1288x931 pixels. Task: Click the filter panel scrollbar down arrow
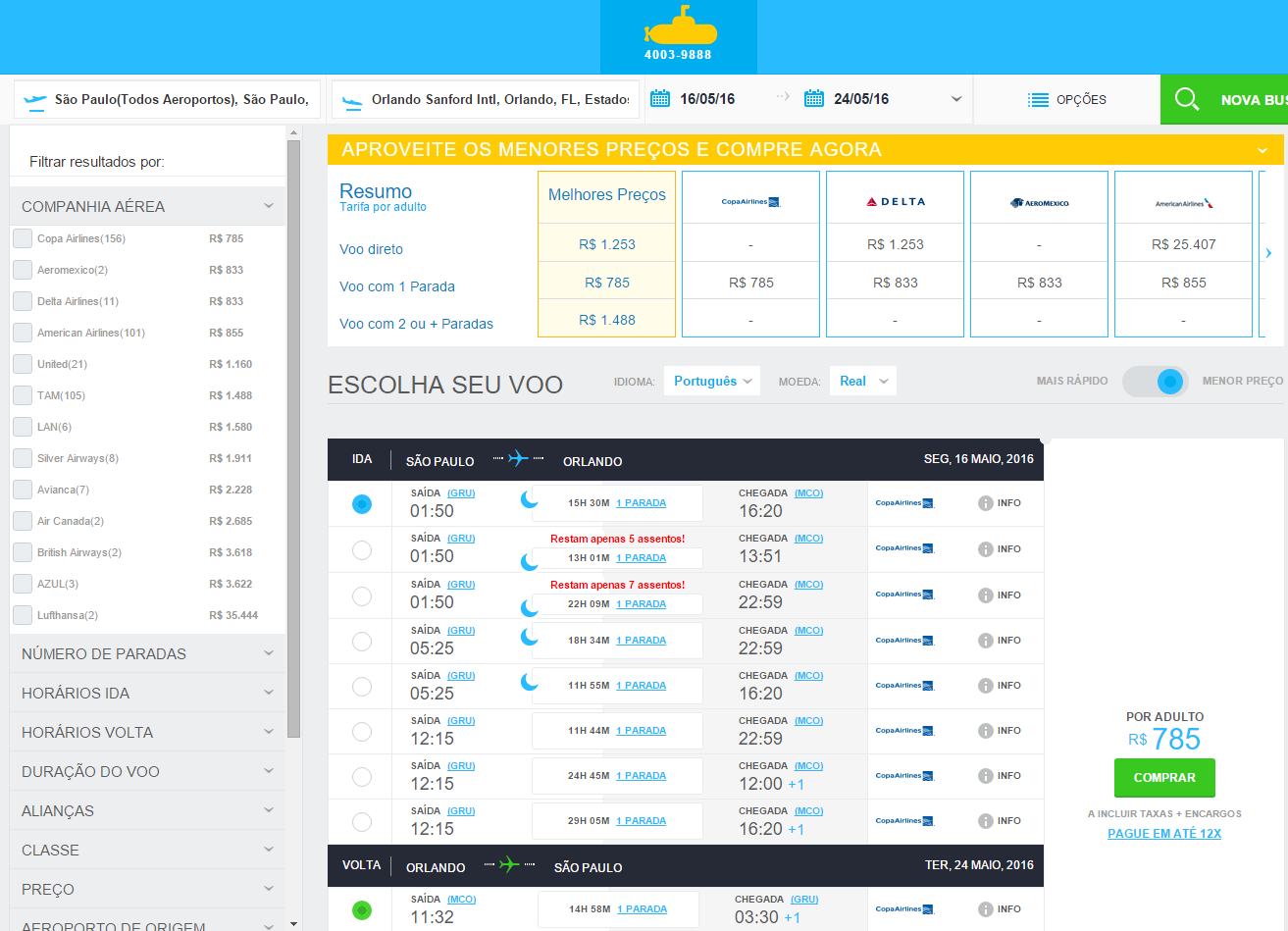293,923
